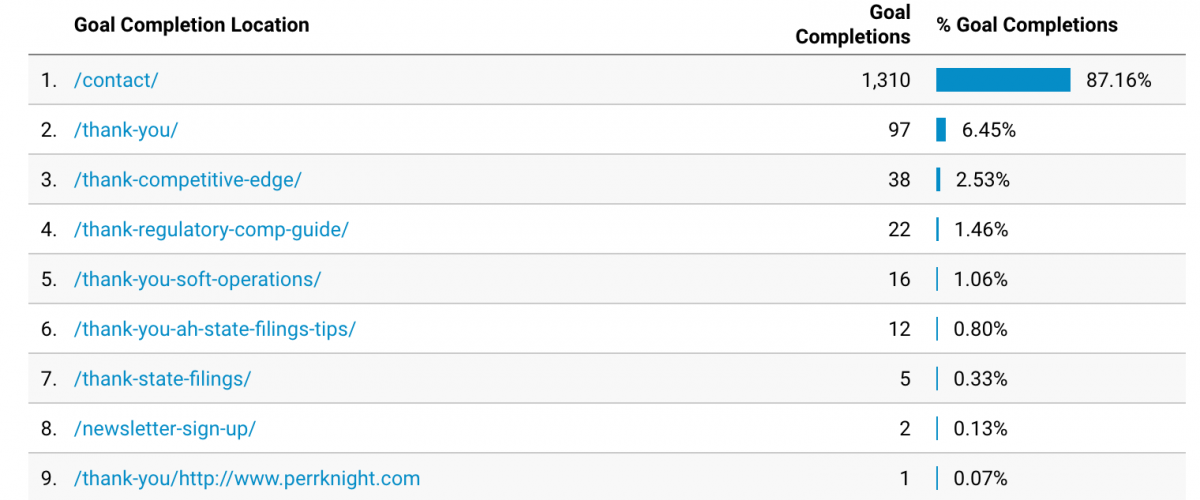The width and height of the screenshot is (1200, 500).
Task: Open the /thank-state-filings/ link
Action: click(163, 380)
